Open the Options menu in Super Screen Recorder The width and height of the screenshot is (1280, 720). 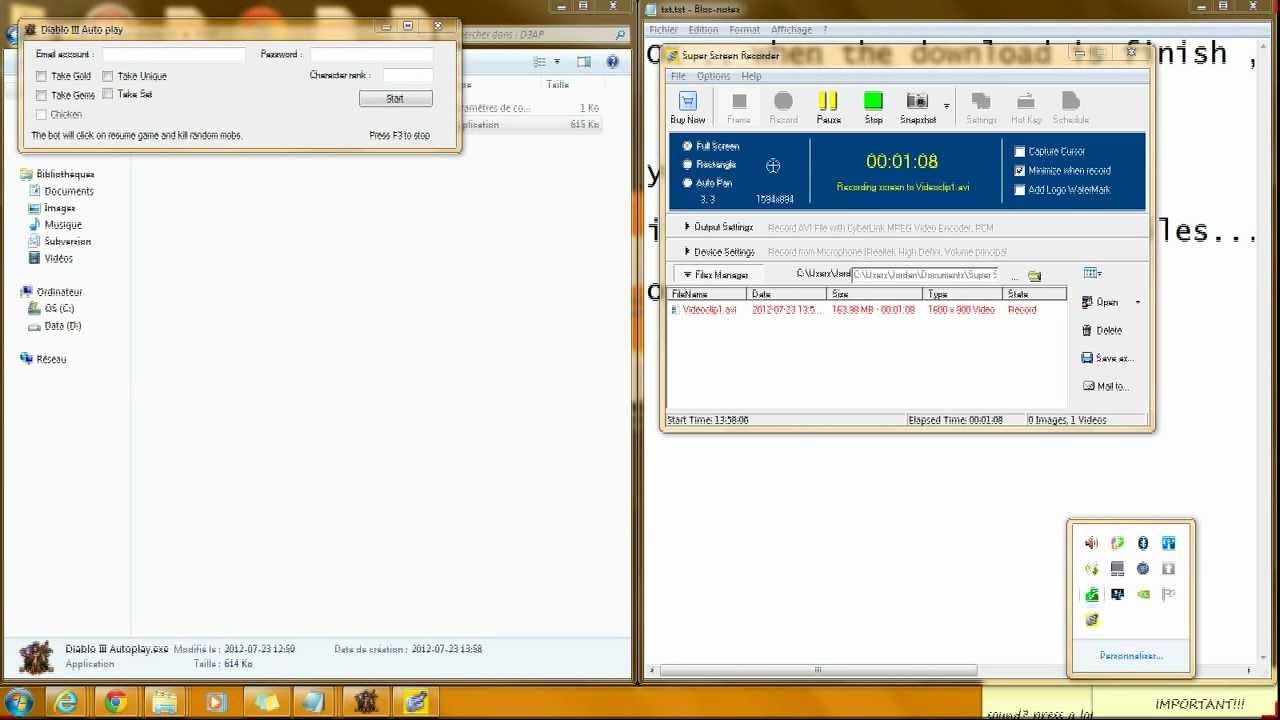(713, 76)
